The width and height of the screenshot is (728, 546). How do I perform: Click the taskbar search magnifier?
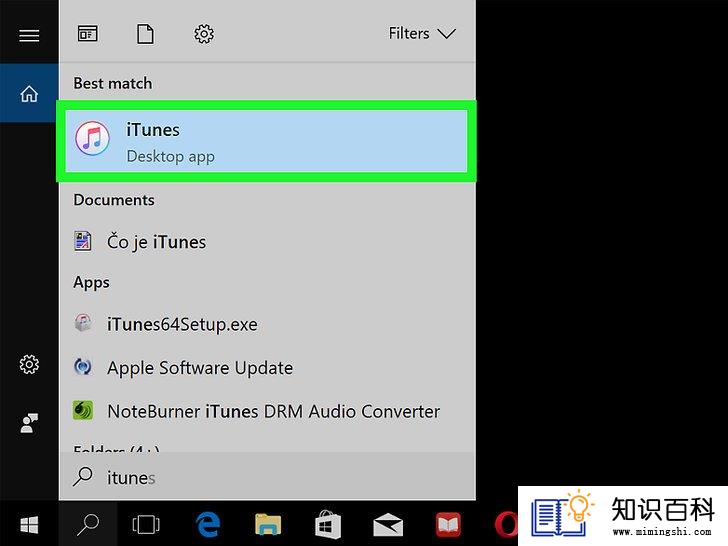point(88,525)
